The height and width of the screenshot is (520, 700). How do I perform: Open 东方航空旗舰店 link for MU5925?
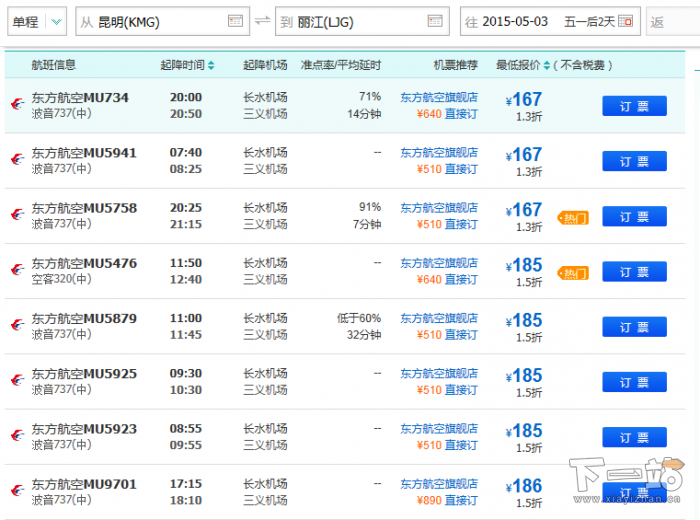[439, 374]
